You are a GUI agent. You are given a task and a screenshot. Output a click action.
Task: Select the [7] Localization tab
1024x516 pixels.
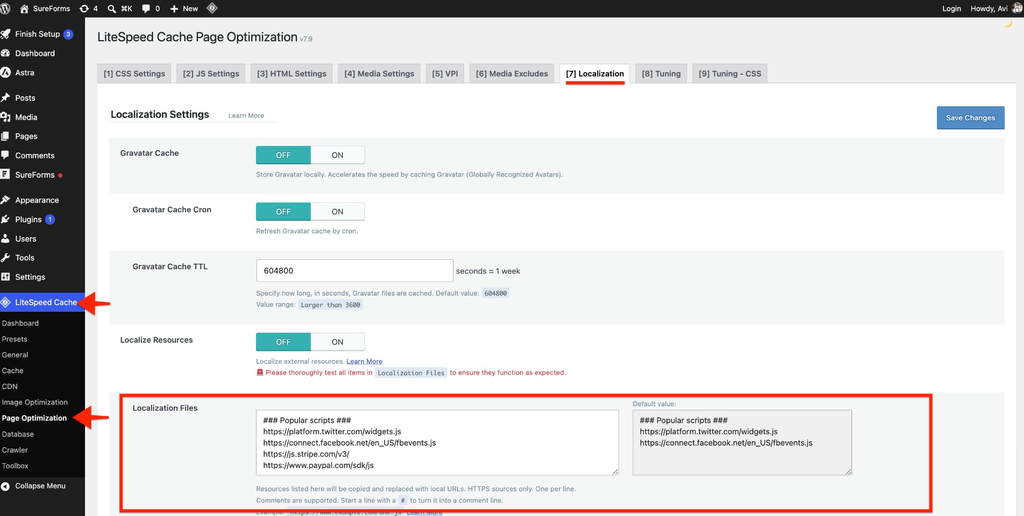pyautogui.click(x=595, y=74)
